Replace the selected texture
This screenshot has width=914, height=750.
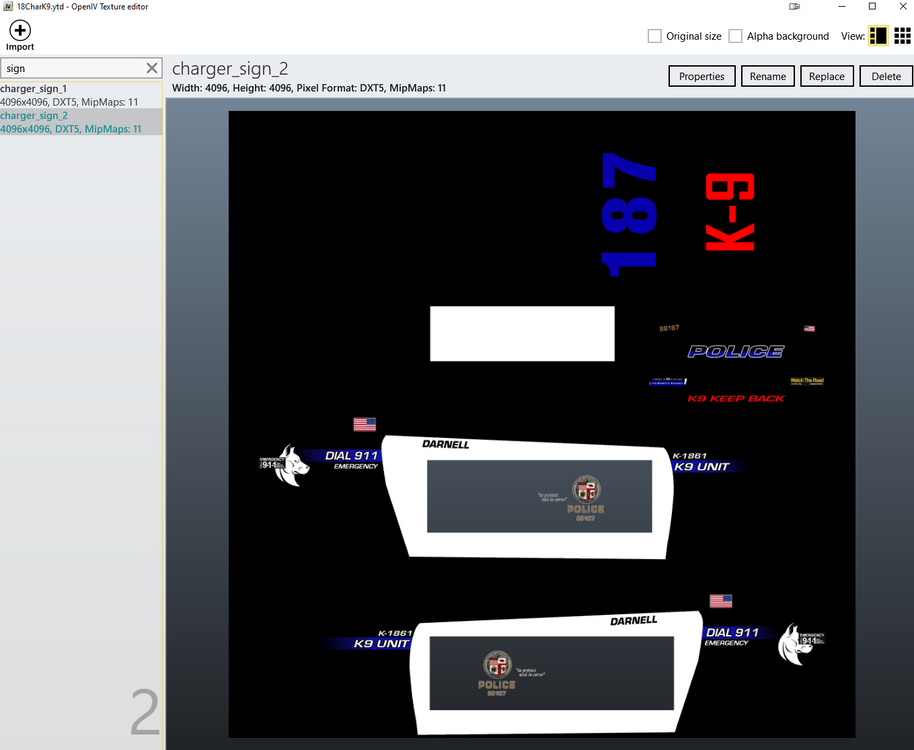pyautogui.click(x=827, y=76)
